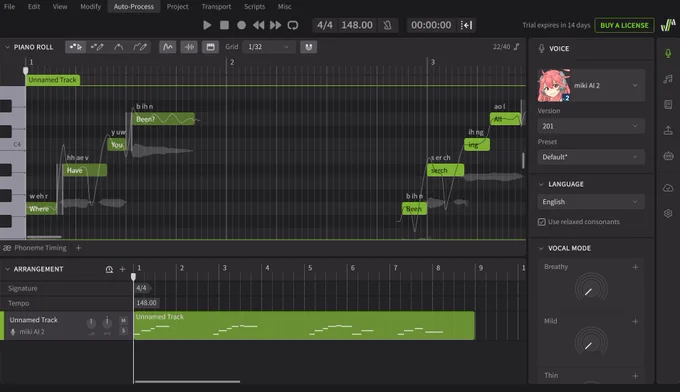Click the 148.00 tempo field in transport bar
Viewport: 680px width, 392px height.
[356, 25]
